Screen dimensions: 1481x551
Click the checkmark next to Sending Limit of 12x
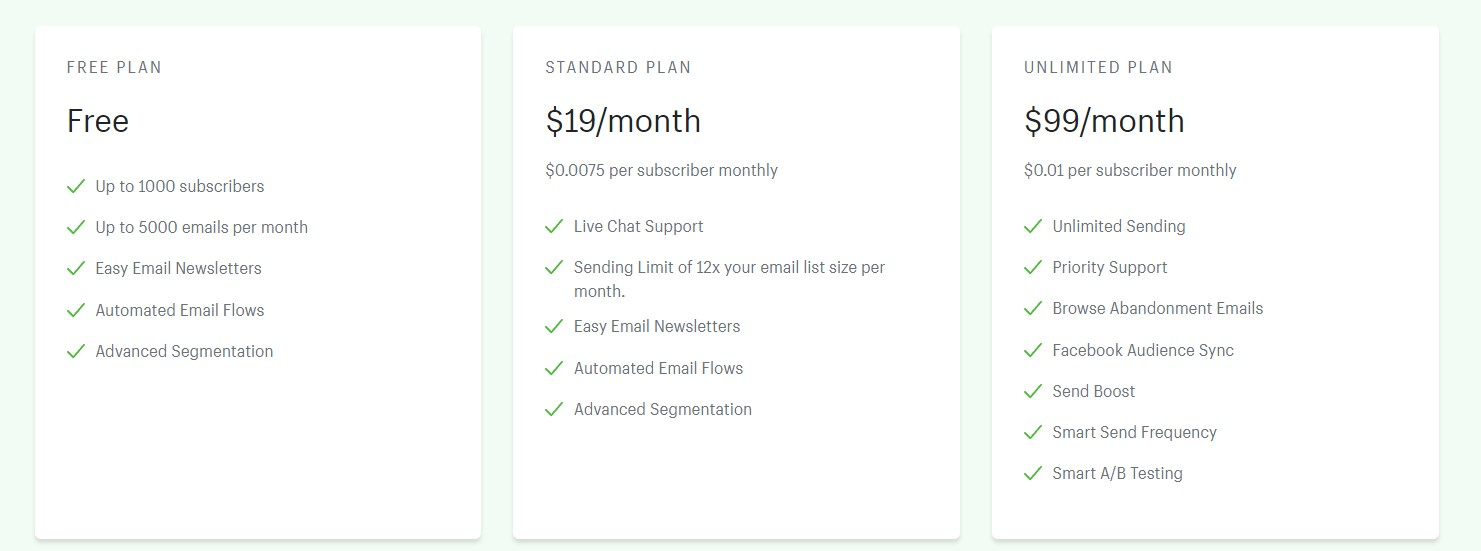tap(554, 267)
